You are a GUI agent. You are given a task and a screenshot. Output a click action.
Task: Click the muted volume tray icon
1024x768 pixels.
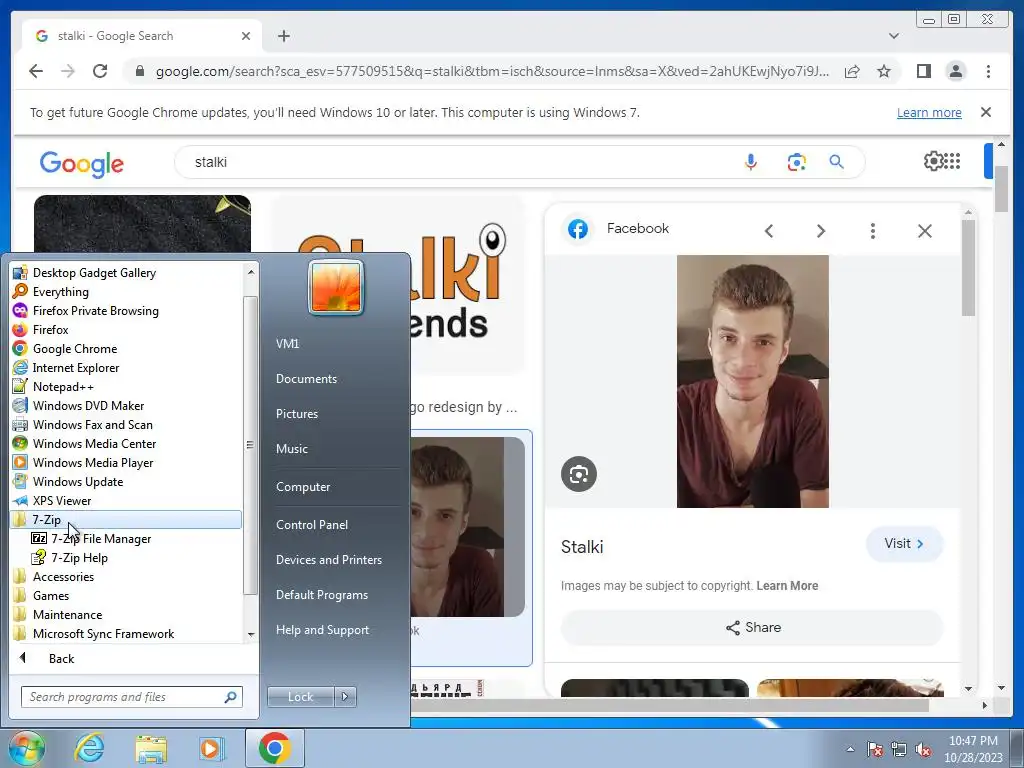click(x=923, y=750)
